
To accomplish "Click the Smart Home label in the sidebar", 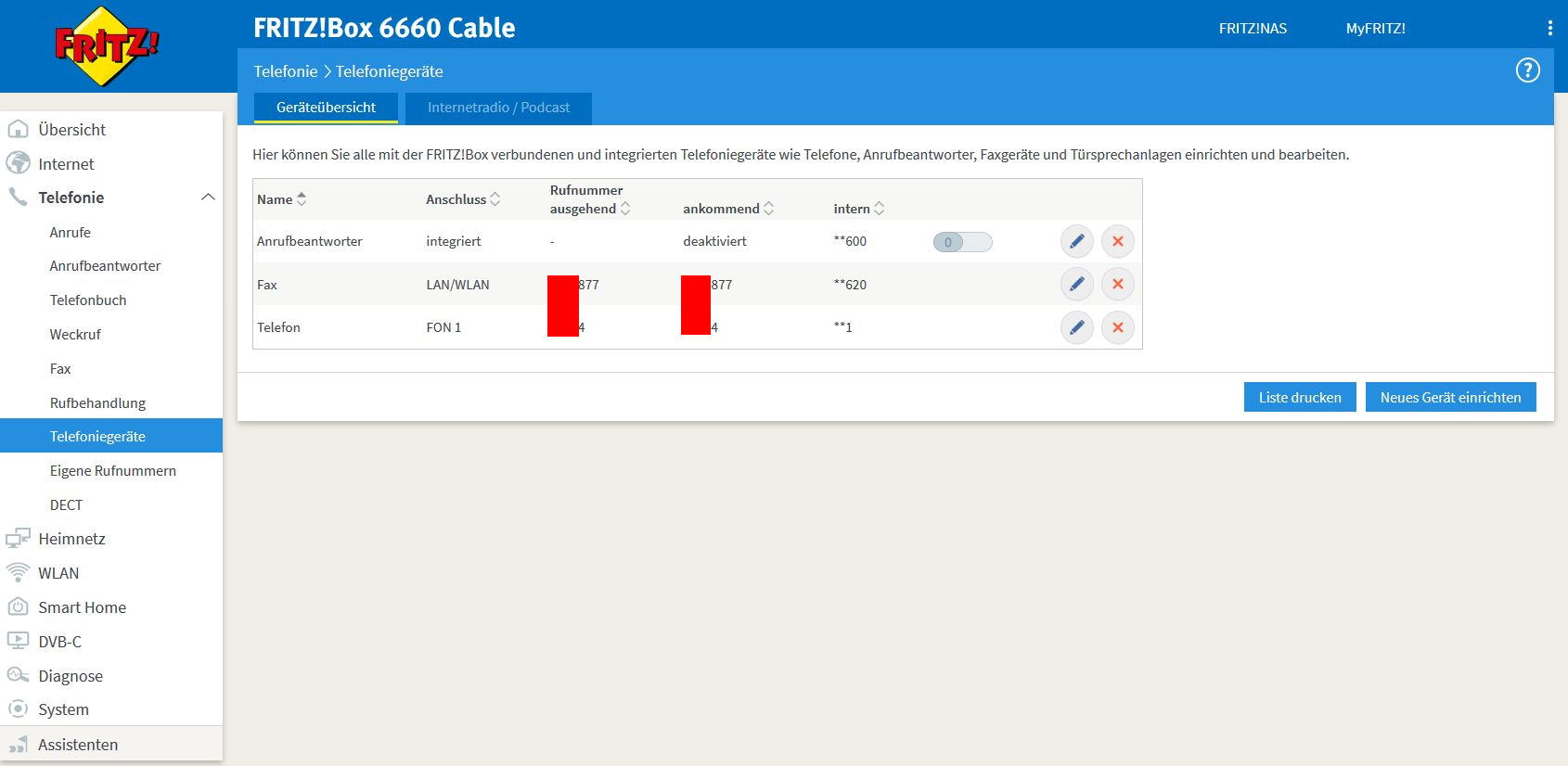I will pos(82,606).
